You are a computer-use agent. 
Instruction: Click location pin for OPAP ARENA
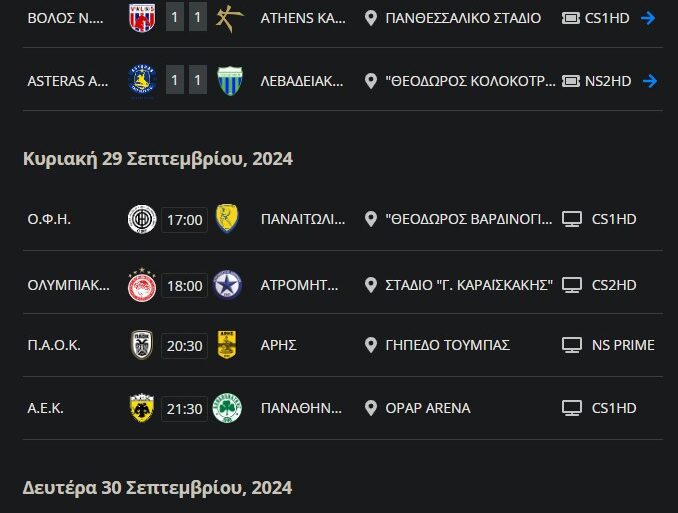pos(371,408)
